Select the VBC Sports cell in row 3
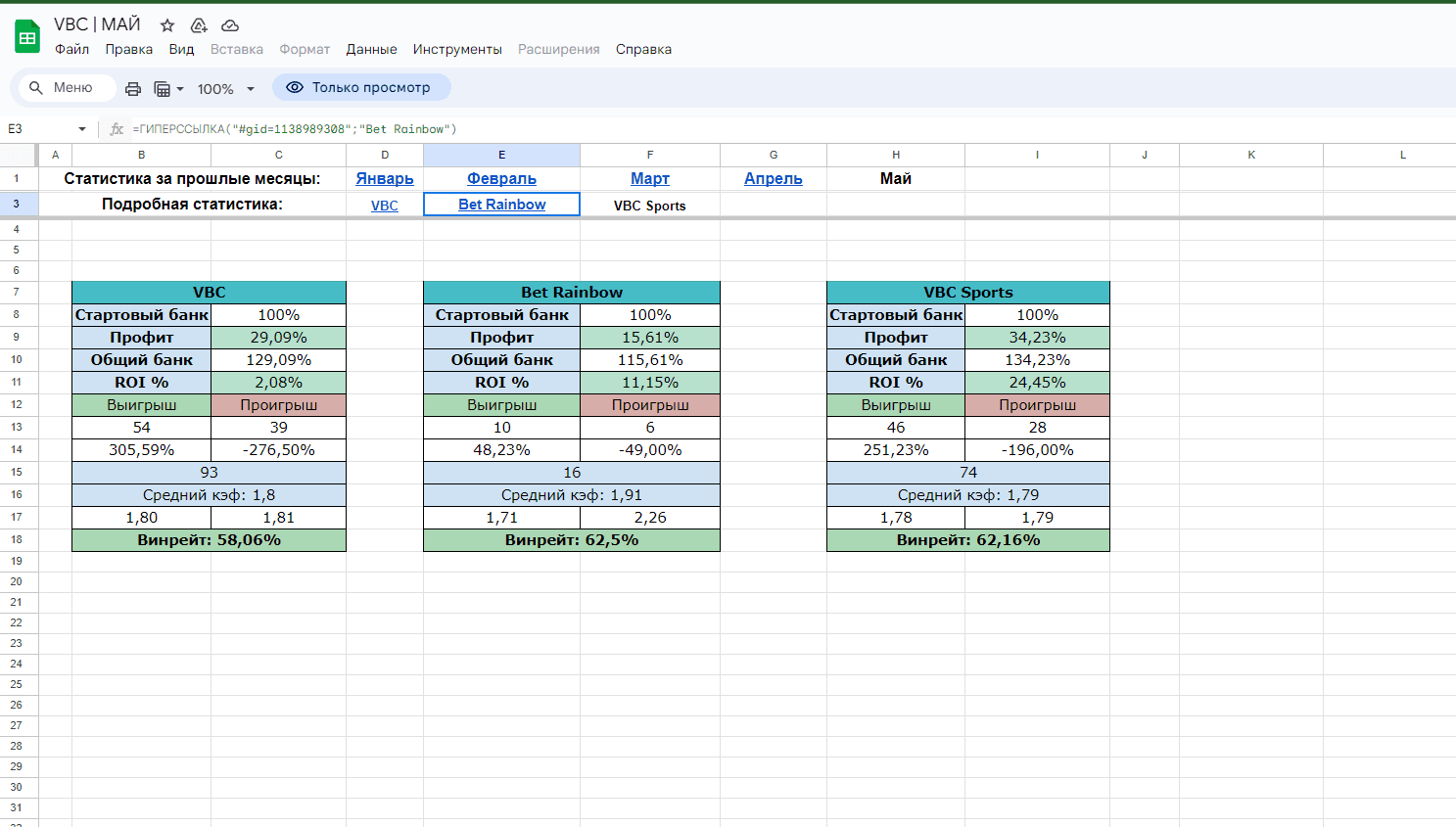Screen dimensions: 1456x827 tap(650, 206)
